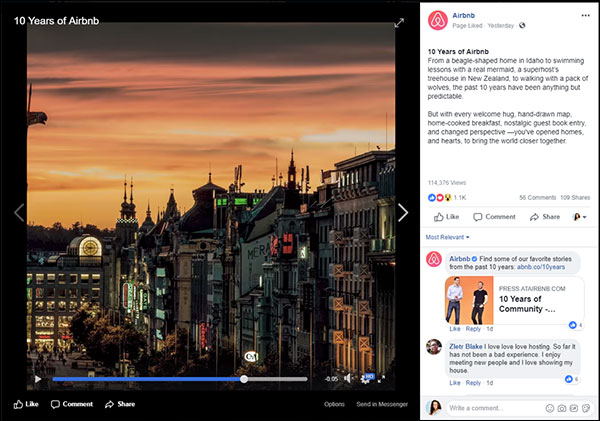This screenshot has width=600, height=421.
Task: Click Send in Messenger
Action: (x=382, y=404)
